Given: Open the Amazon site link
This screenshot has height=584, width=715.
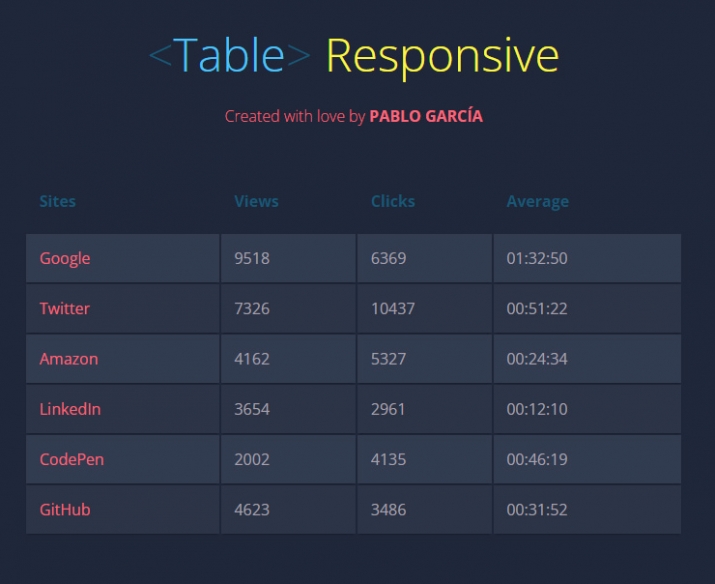Looking at the screenshot, I should point(69,359).
